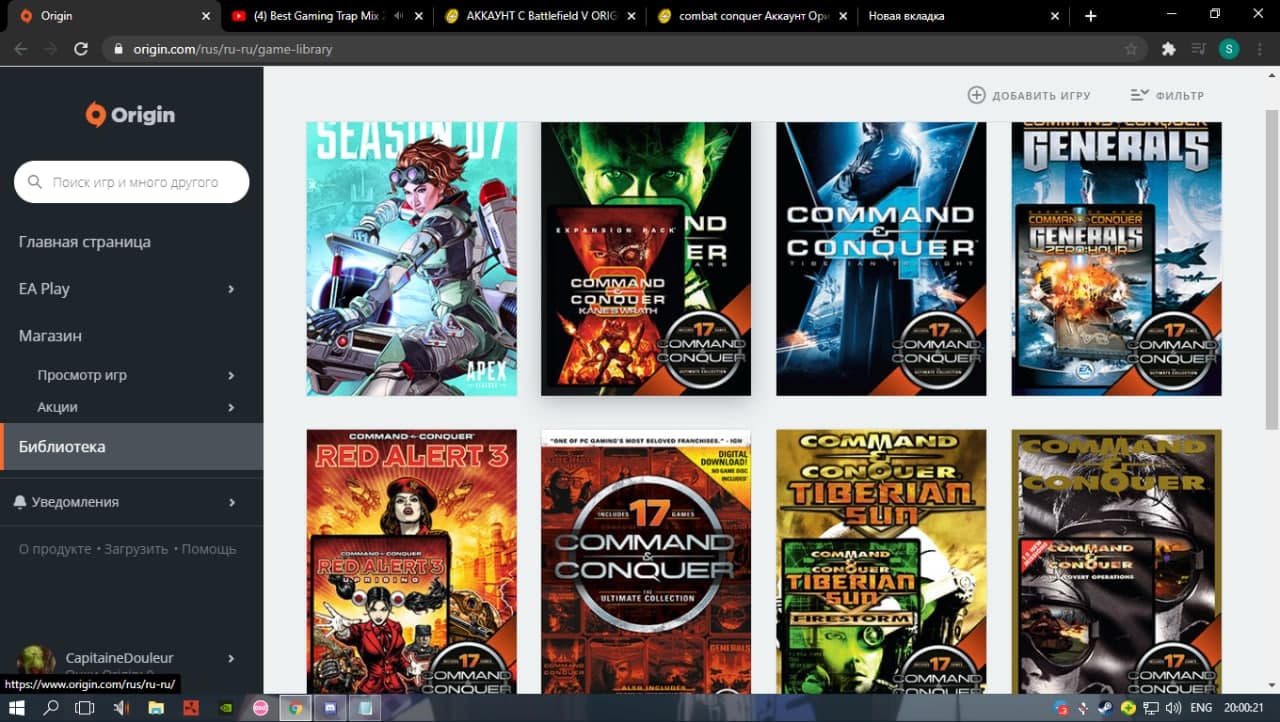The height and width of the screenshot is (722, 1280).
Task: Open File Explorer from taskbar
Action: (x=156, y=708)
